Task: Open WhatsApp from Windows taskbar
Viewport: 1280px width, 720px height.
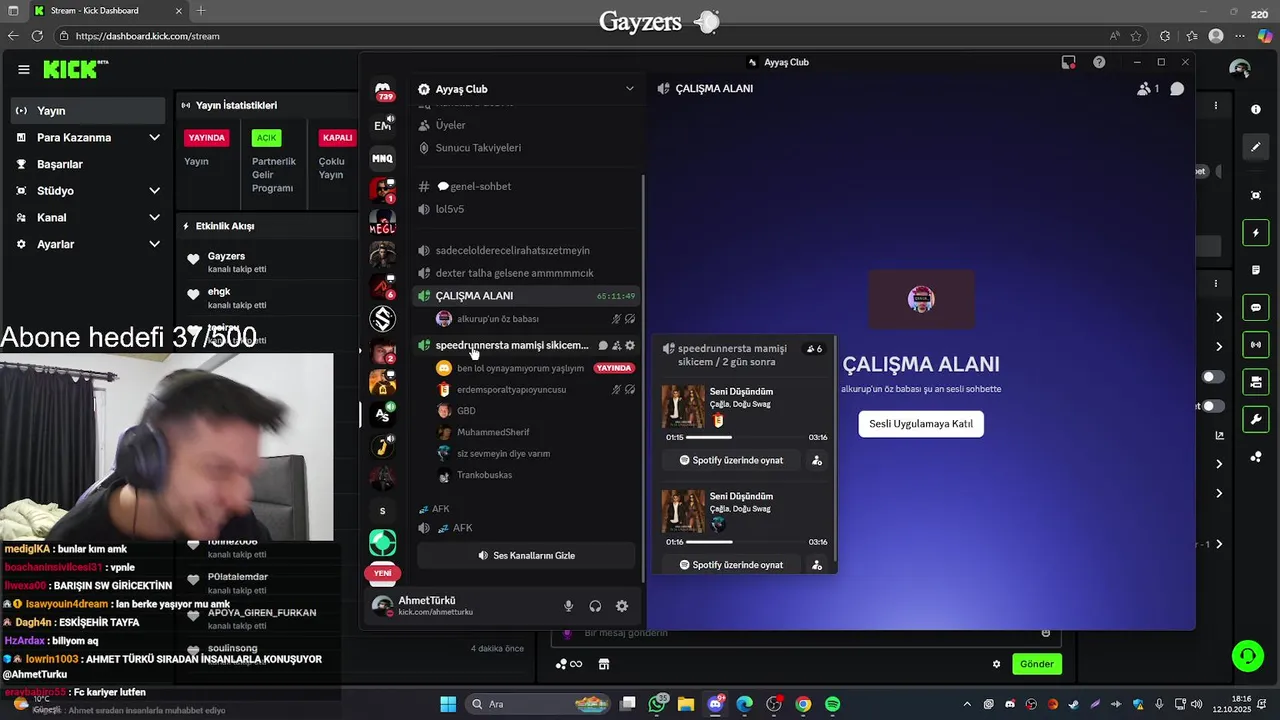Action: tap(658, 704)
